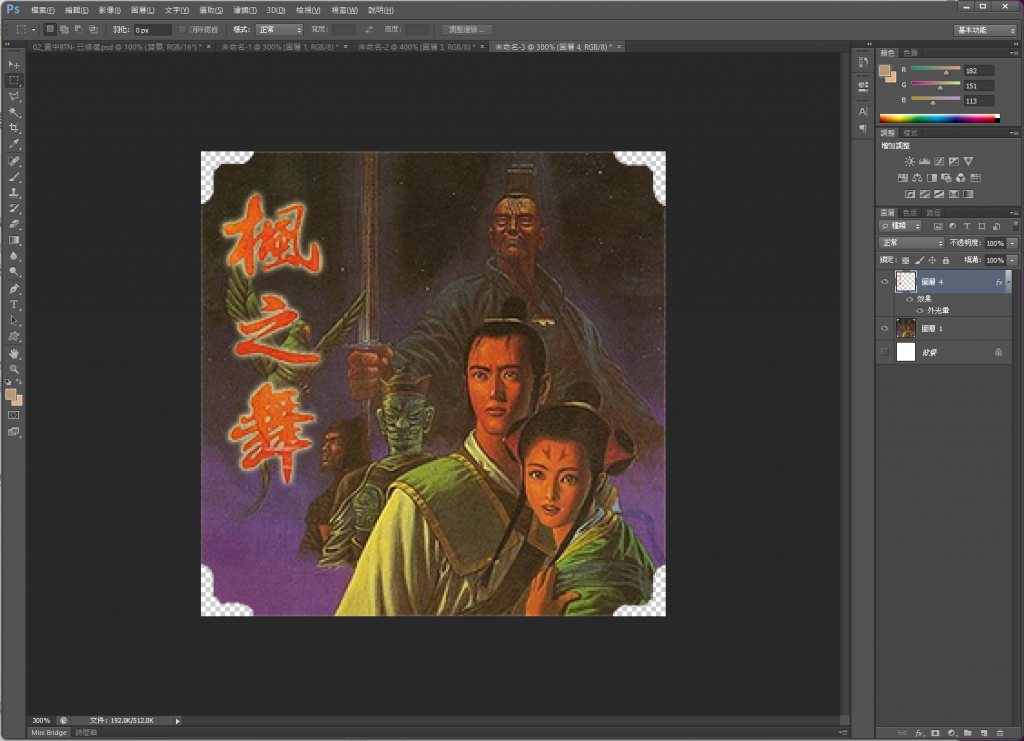1024x741 pixels.
Task: Select the Clone Stamp tool
Action: 14,193
